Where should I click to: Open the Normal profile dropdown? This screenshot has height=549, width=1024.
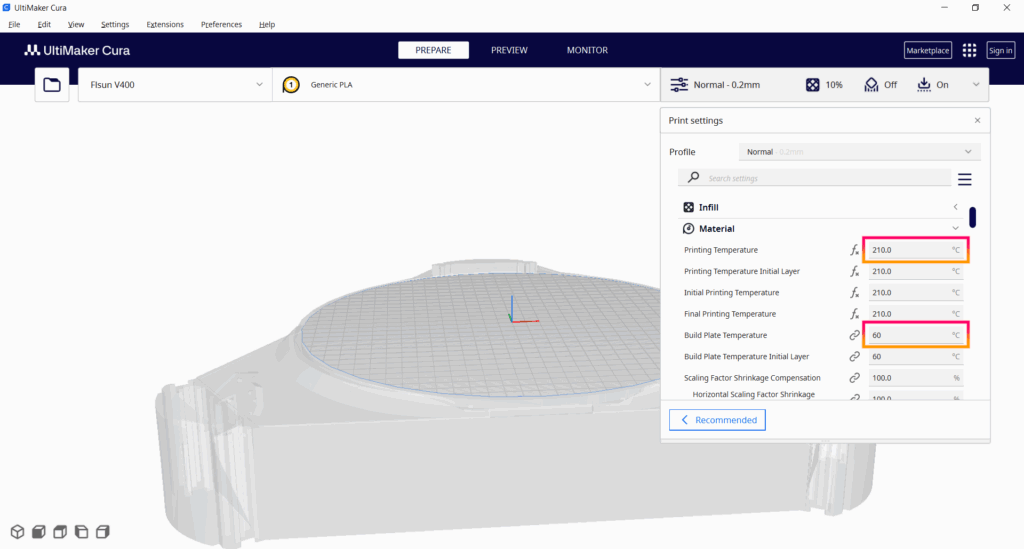coord(859,152)
